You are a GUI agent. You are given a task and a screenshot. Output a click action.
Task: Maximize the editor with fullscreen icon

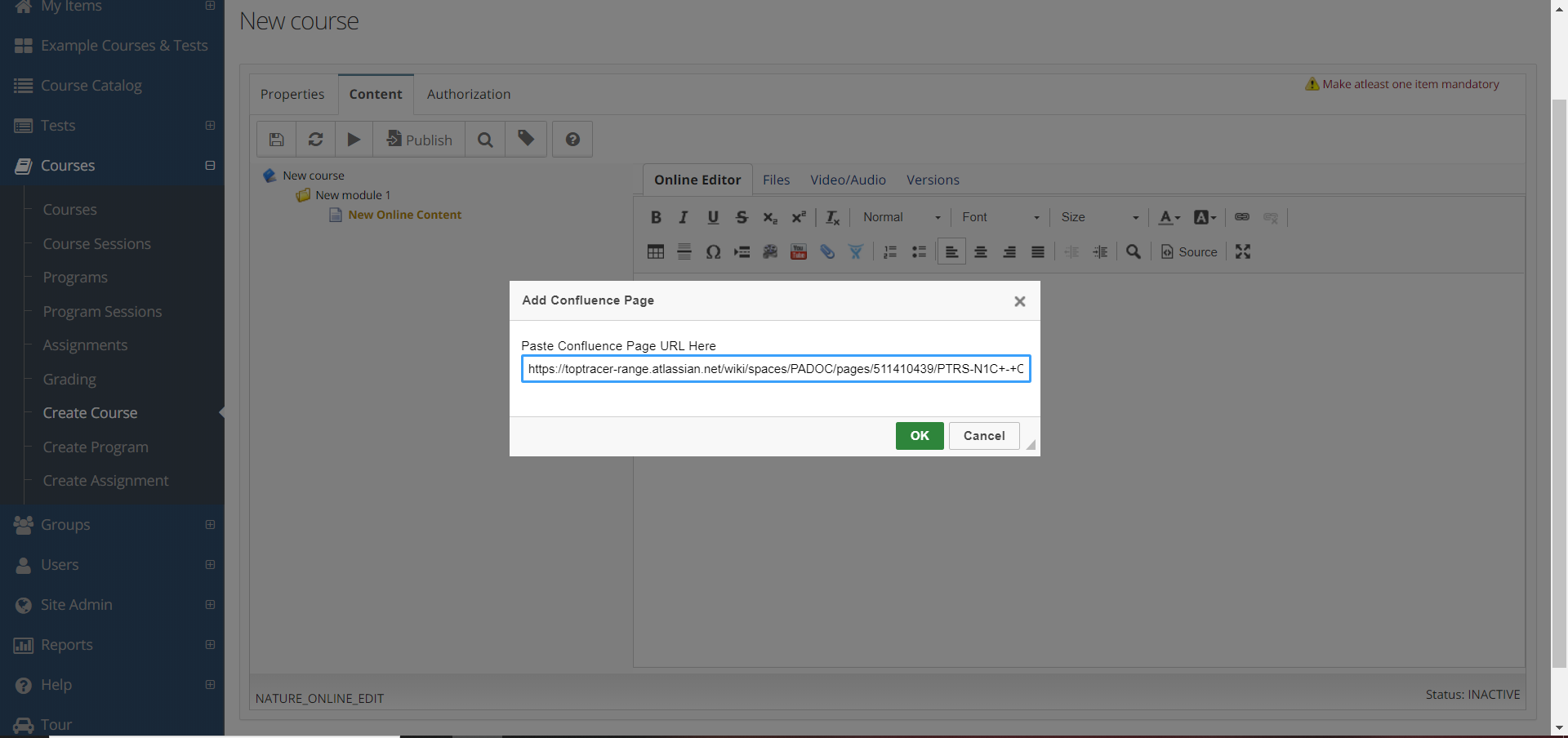(x=1243, y=251)
